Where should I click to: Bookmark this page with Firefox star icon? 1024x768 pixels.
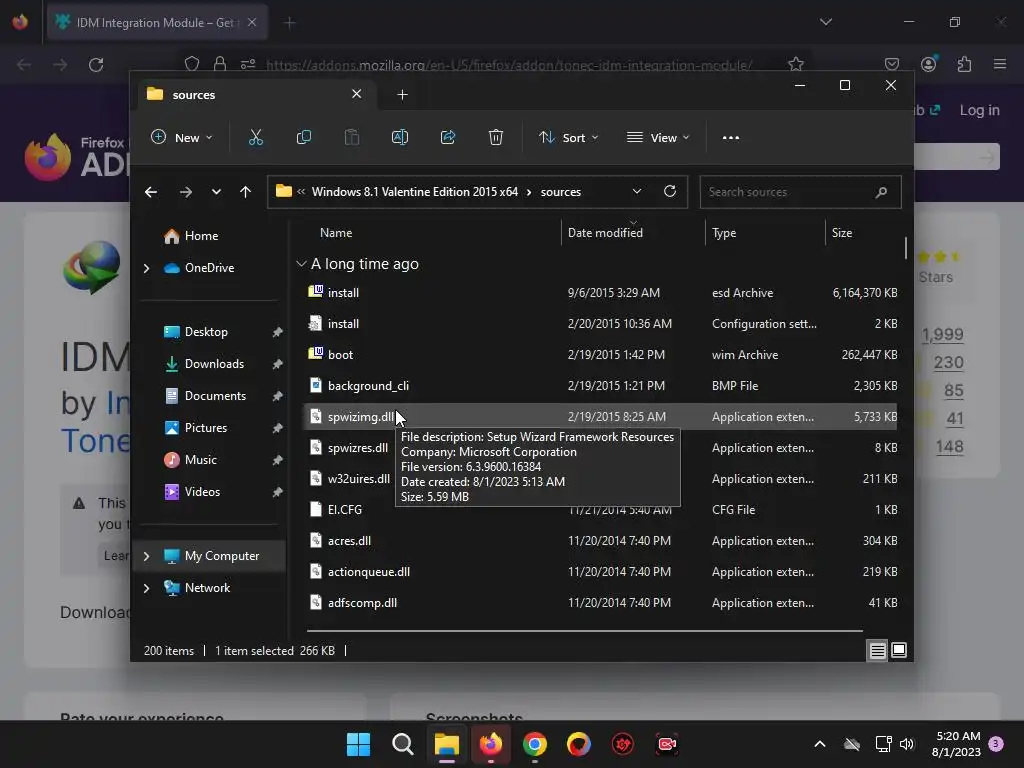pos(795,64)
